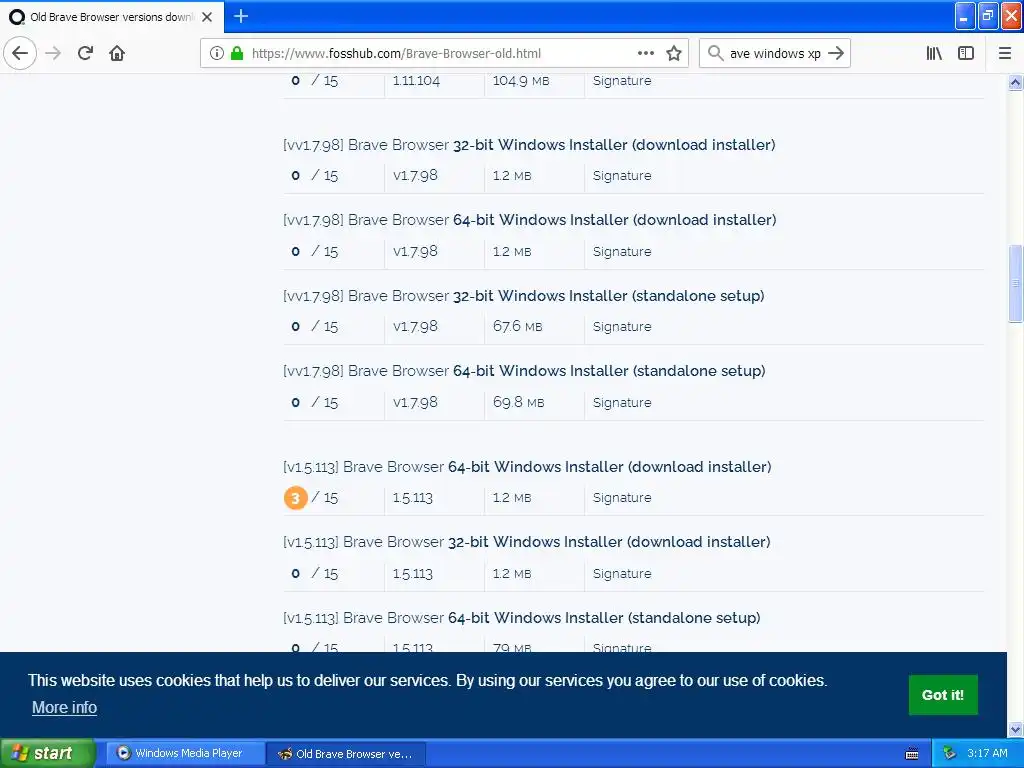View Signature for 1.11.104 file

coord(622,81)
